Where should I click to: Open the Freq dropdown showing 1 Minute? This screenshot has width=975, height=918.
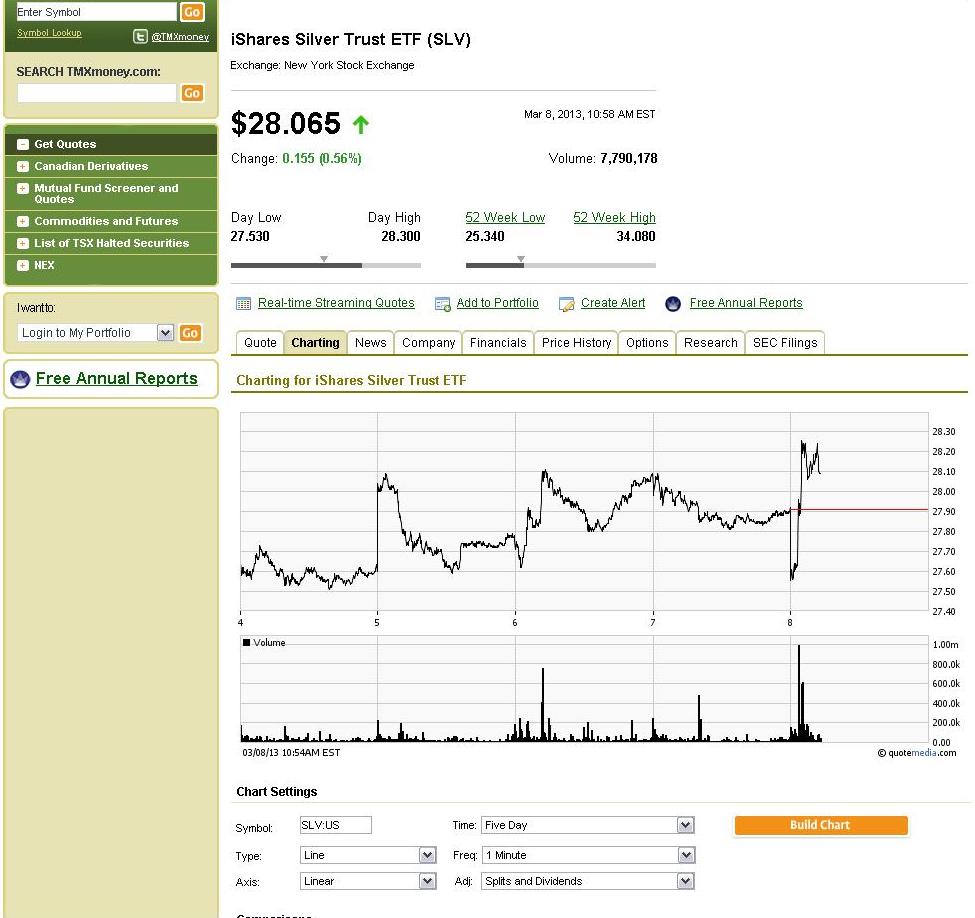click(x=588, y=855)
